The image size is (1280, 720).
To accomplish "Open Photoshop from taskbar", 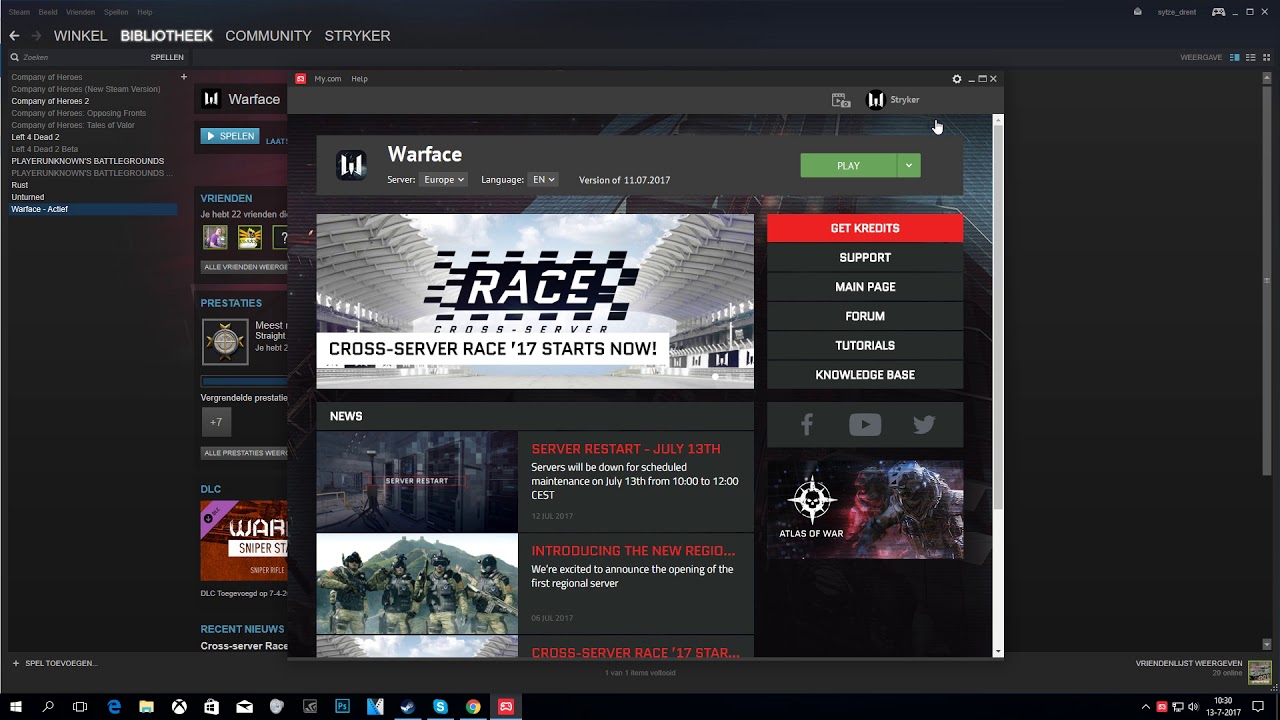I will click(342, 707).
